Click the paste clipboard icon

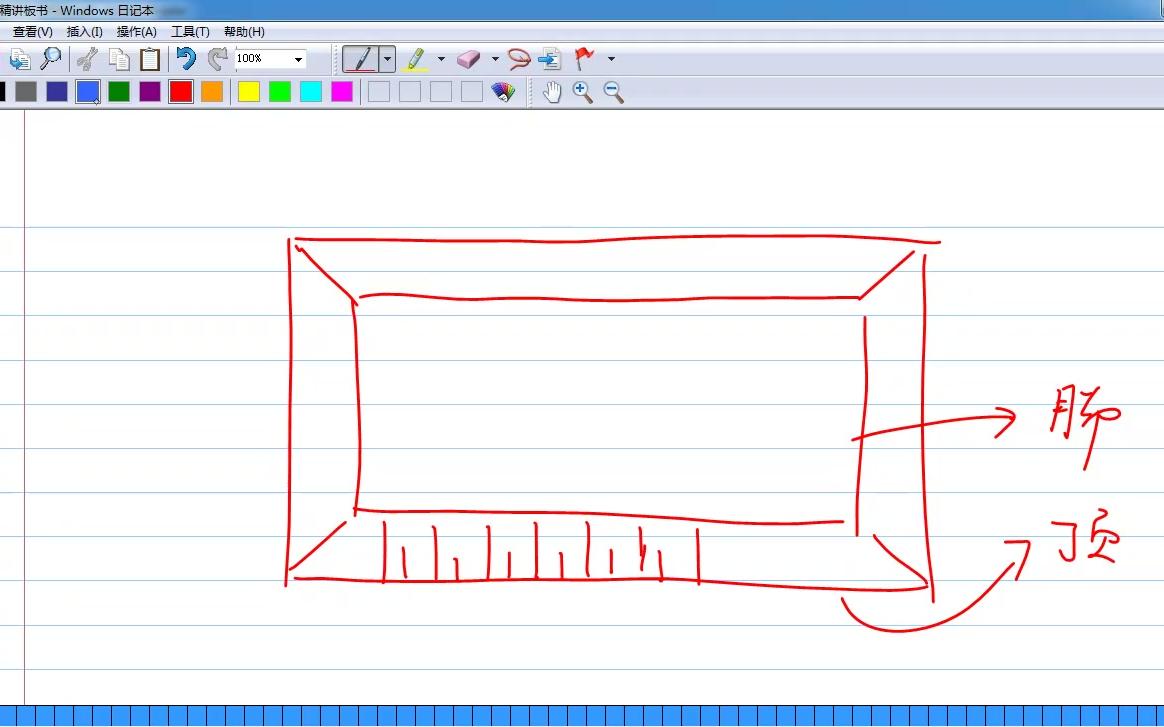[150, 59]
